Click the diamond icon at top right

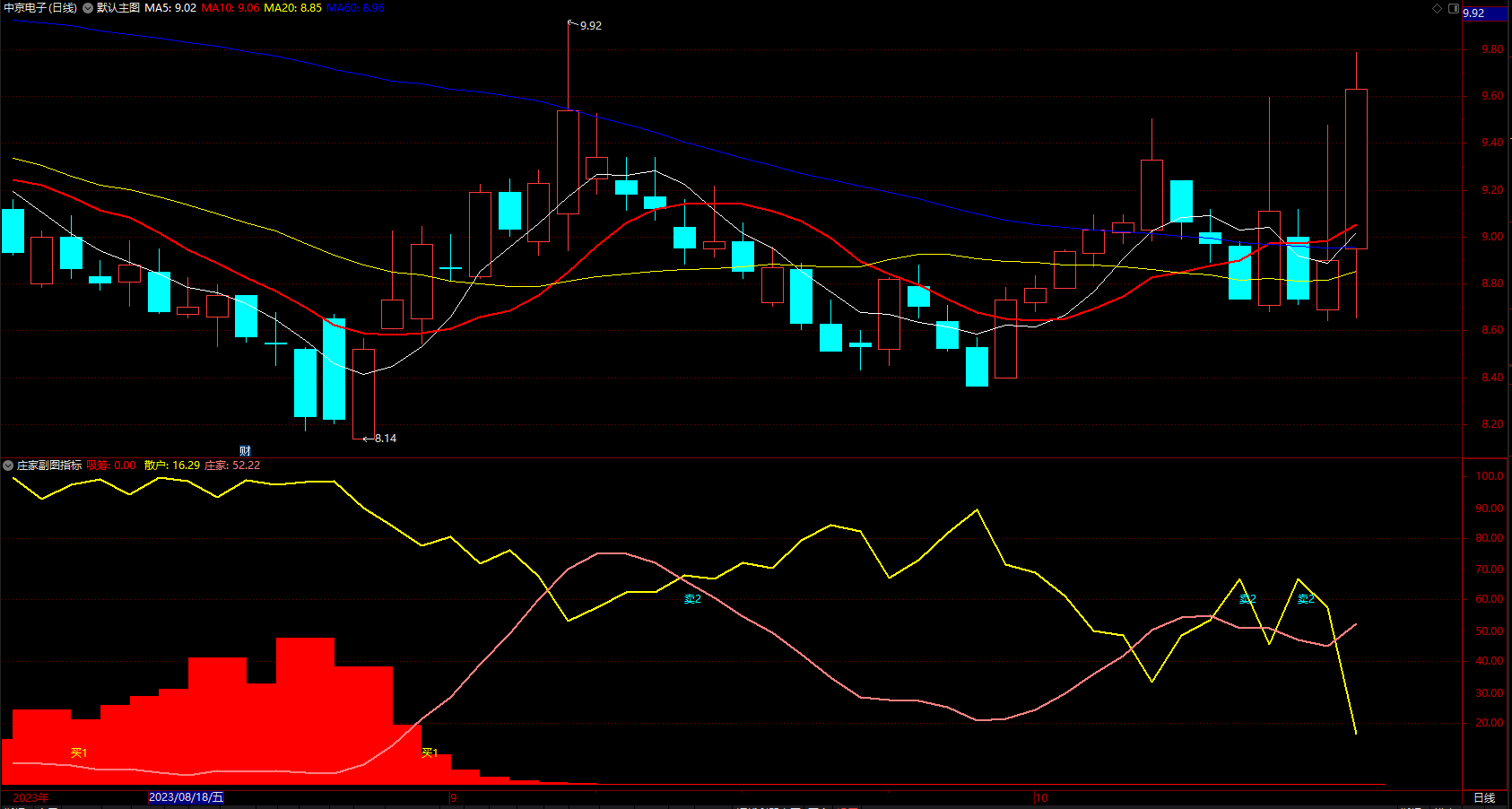(1437, 8)
